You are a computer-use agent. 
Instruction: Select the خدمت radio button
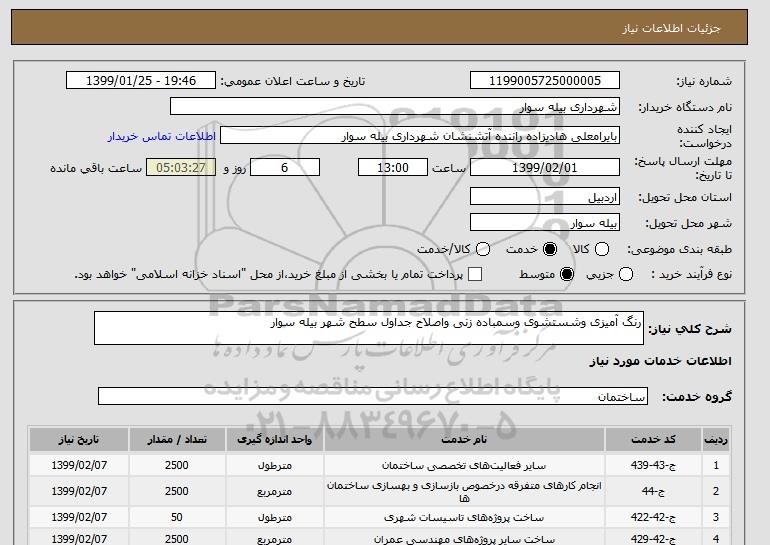click(550, 249)
